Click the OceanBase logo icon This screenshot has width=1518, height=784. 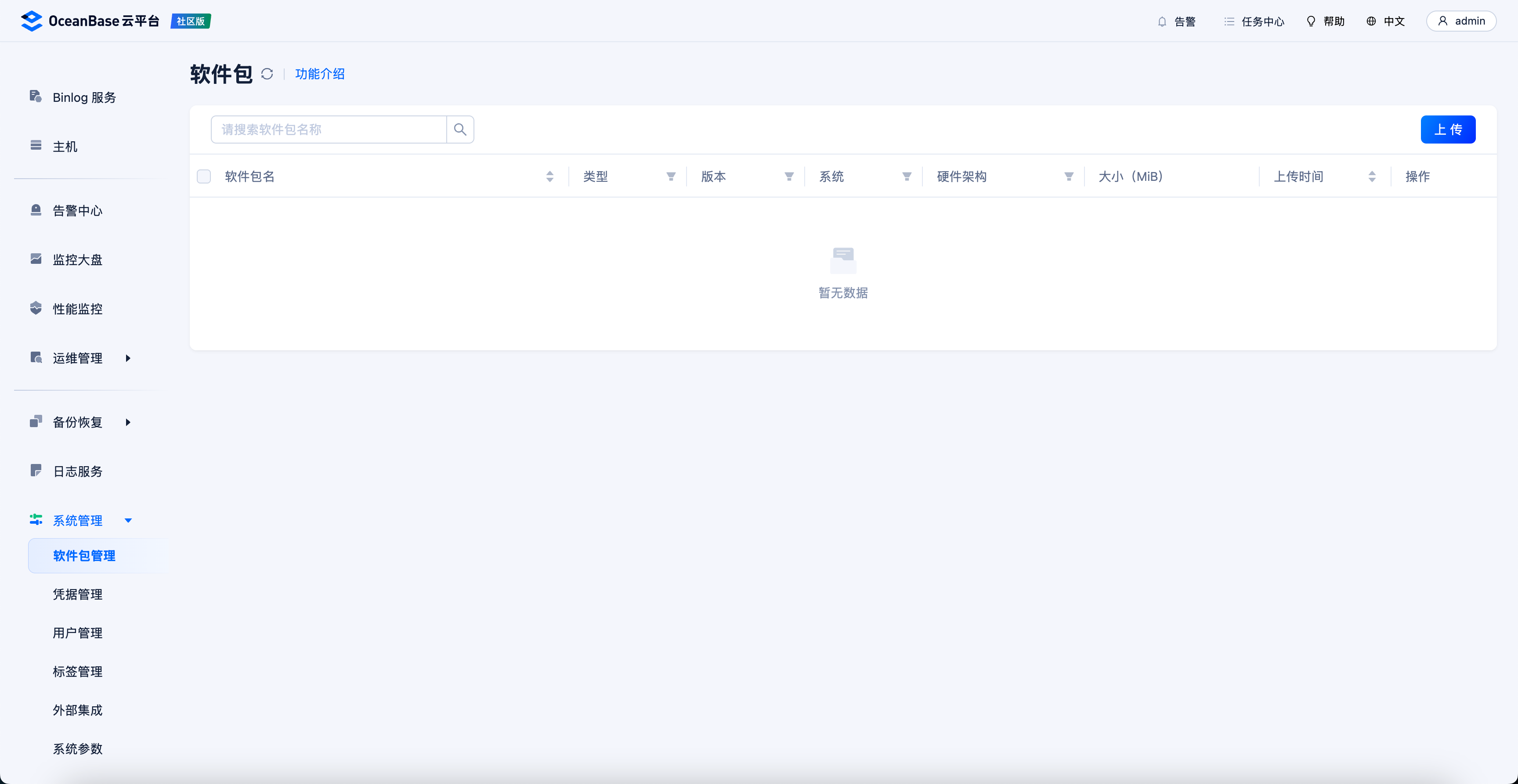point(31,21)
